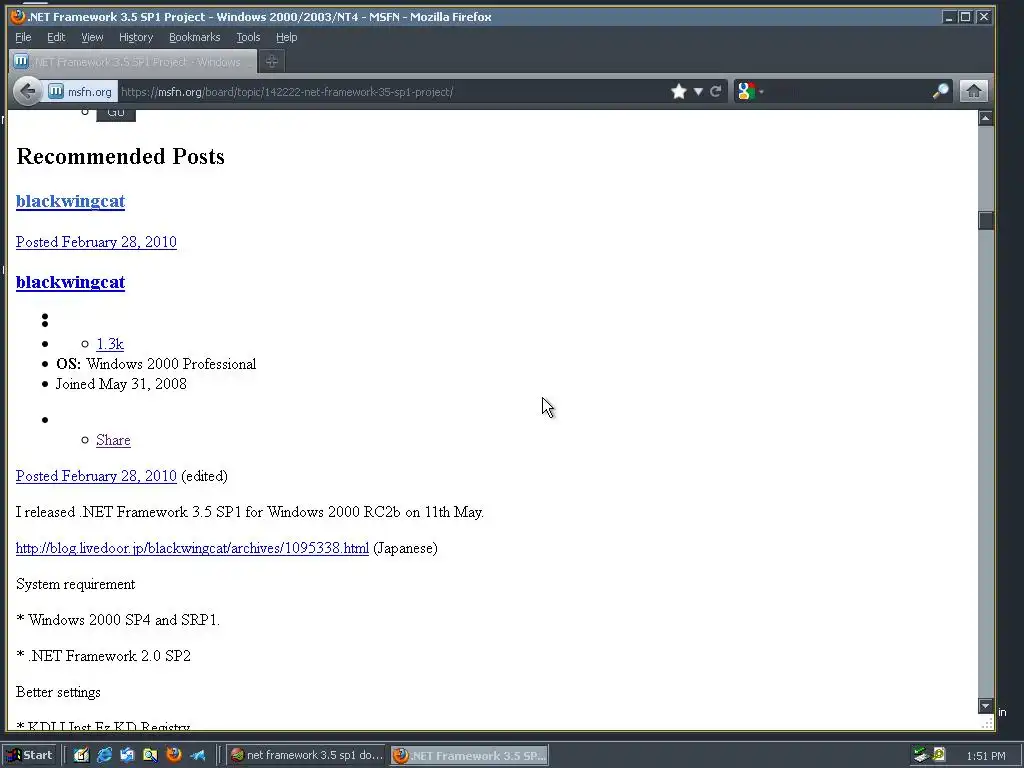Image resolution: width=1024 pixels, height=768 pixels.
Task: Open the Help menu
Action: (x=286, y=37)
